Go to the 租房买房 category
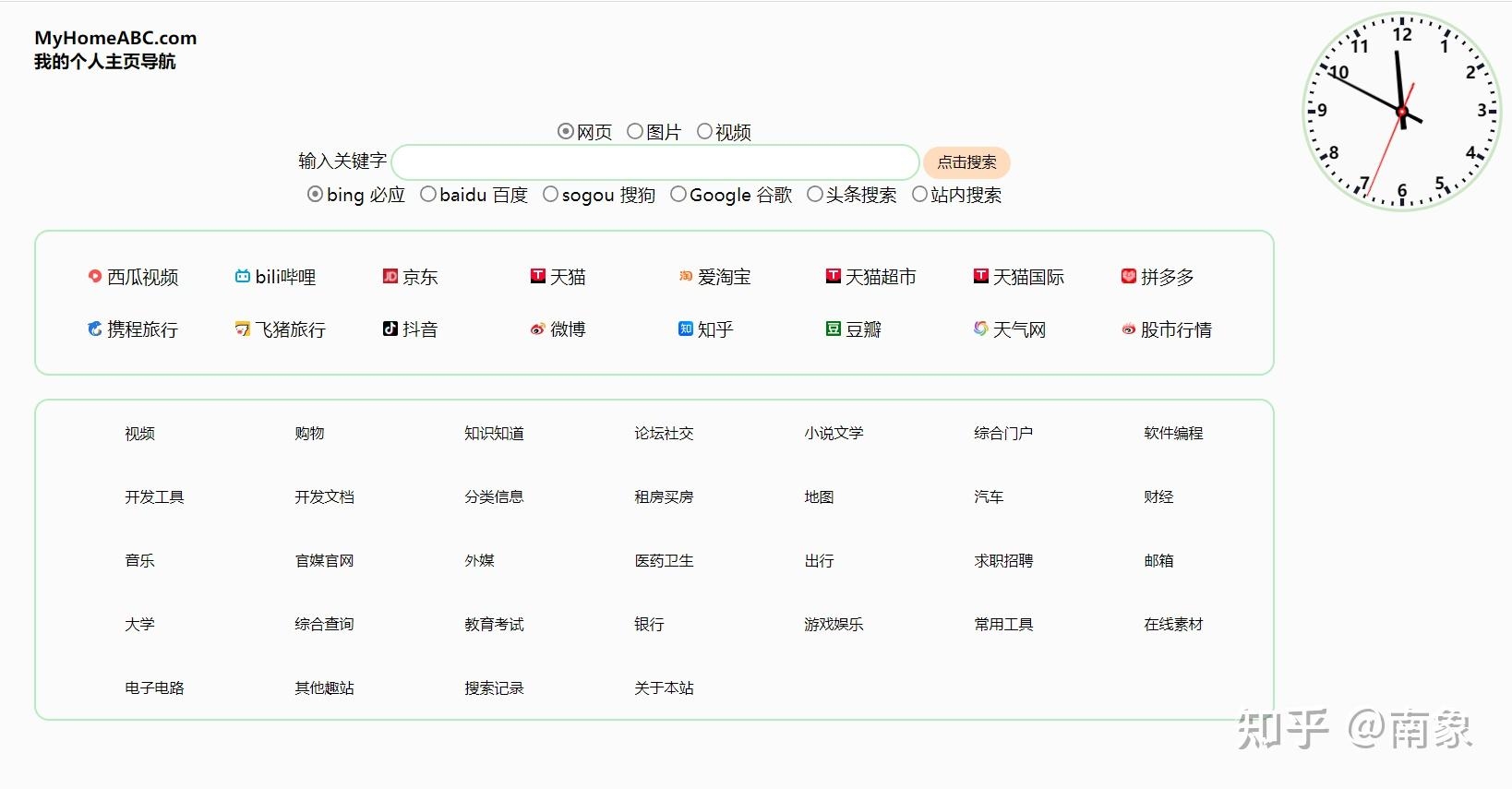1512x789 pixels. point(664,496)
